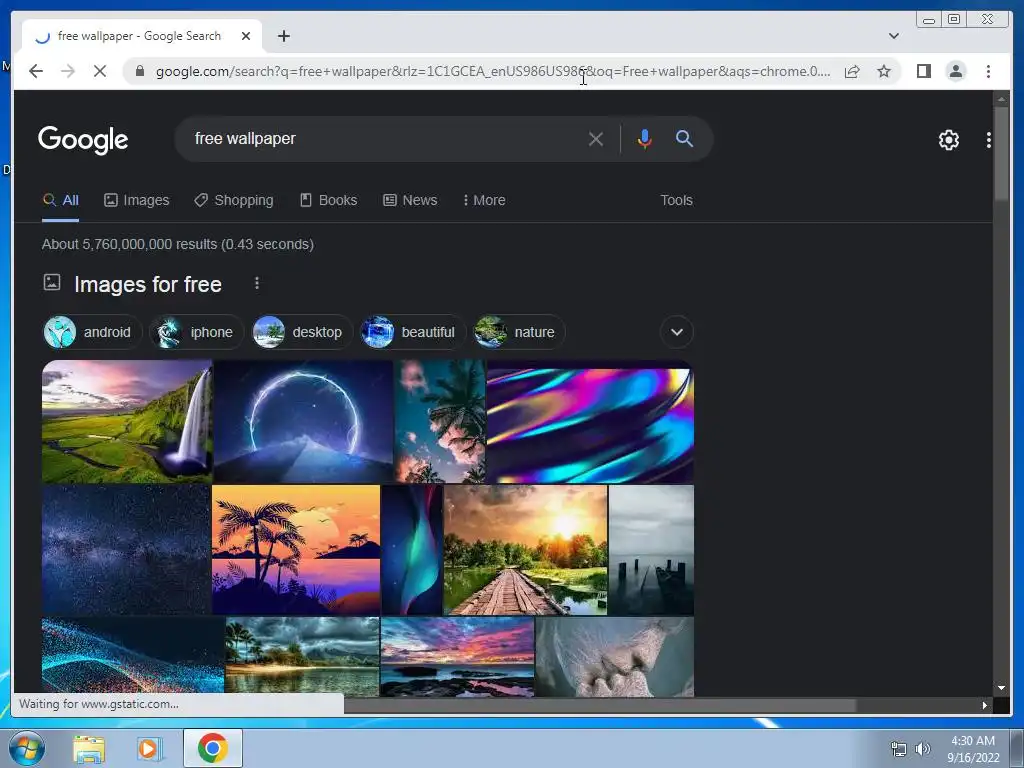
Task: Open Windows Media Player from the taskbar
Action: (149, 749)
